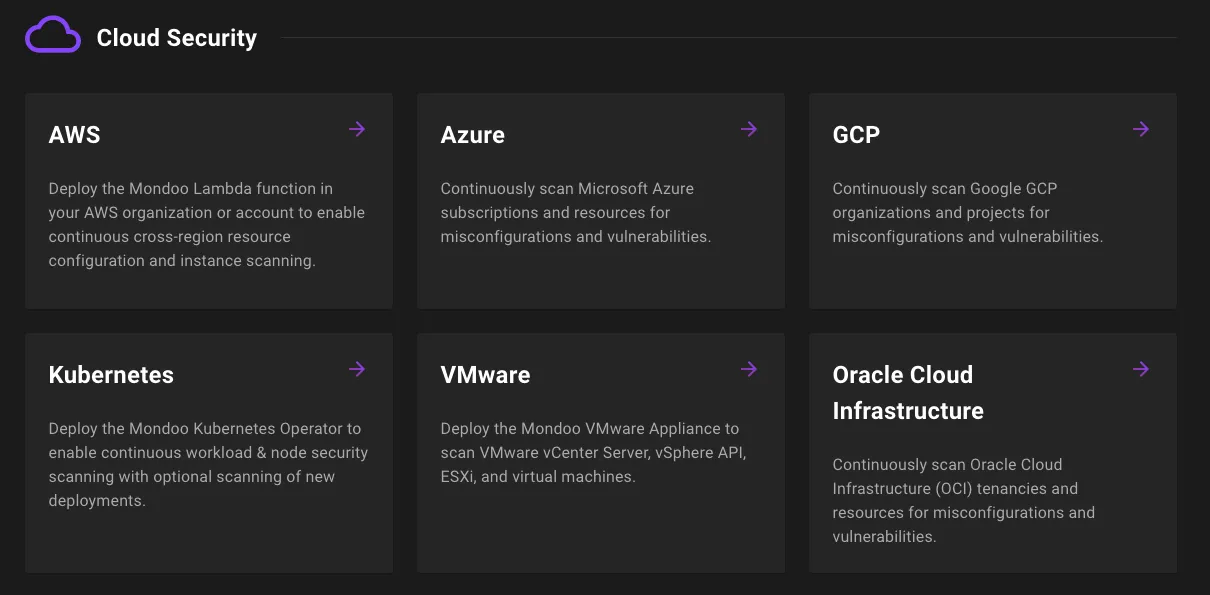Select the VMware integration tile
The image size is (1210, 595).
pos(600,452)
